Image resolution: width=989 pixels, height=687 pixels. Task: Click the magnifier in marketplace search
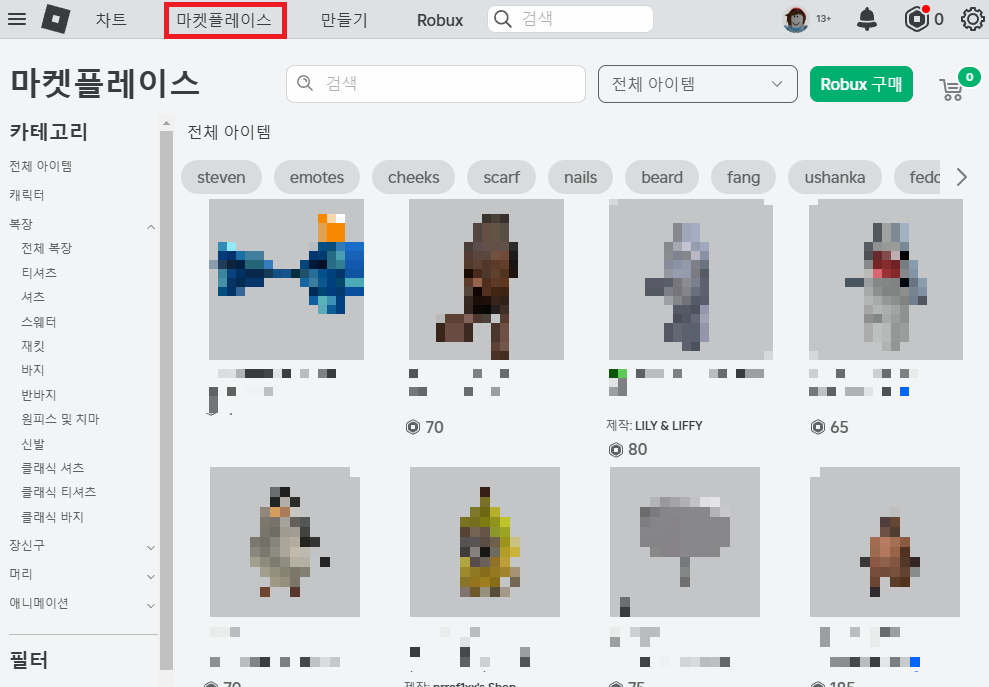(x=305, y=83)
